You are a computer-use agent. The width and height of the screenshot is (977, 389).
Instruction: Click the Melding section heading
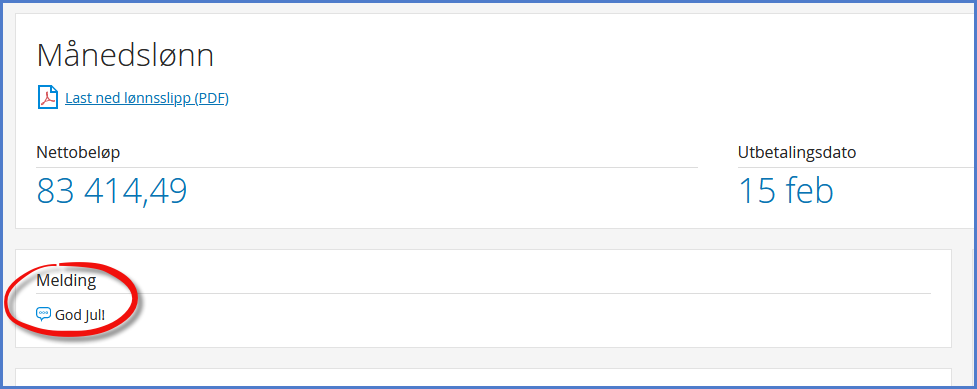(x=66, y=281)
